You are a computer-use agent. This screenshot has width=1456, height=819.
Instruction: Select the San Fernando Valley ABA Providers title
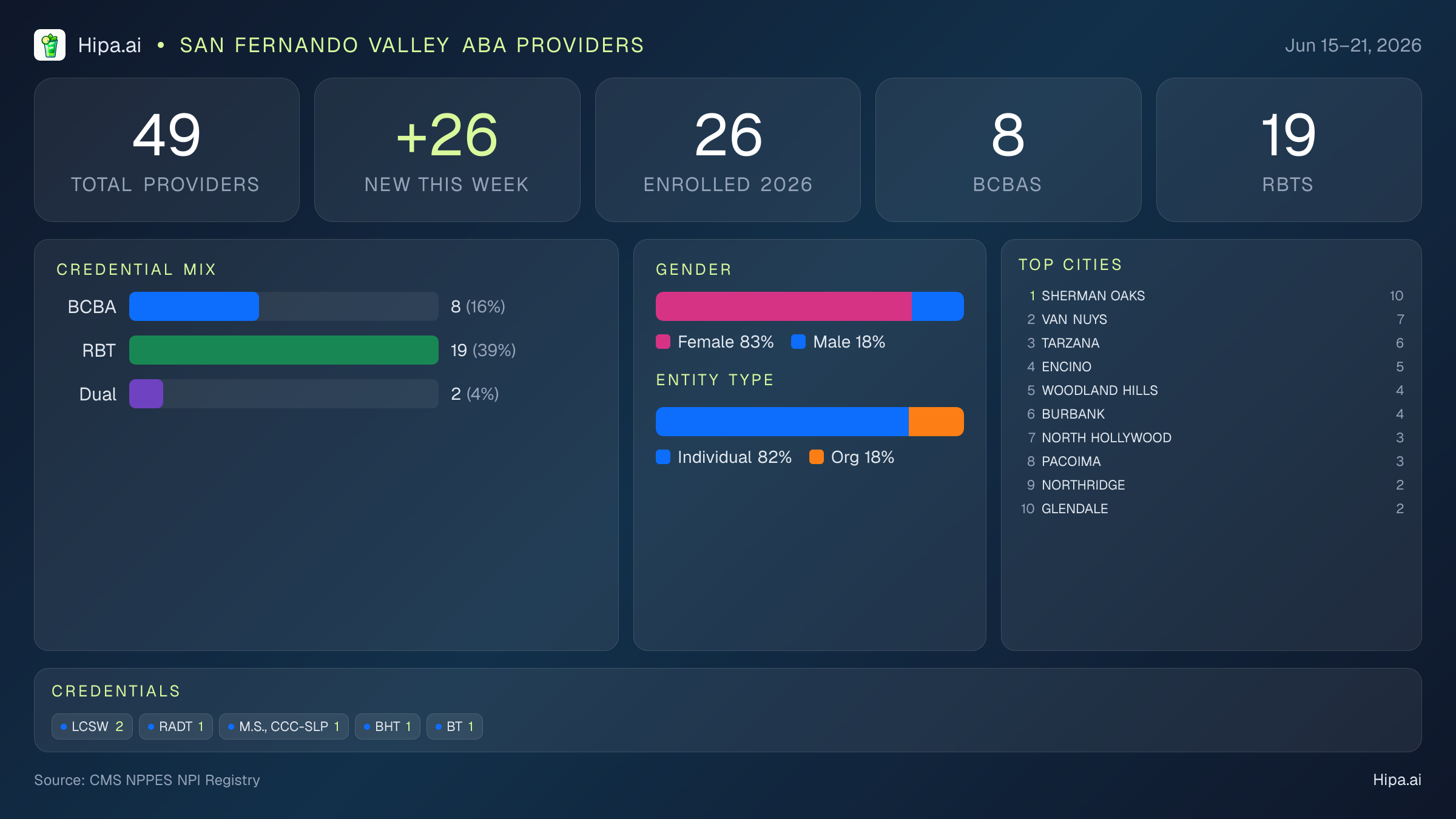click(x=412, y=45)
